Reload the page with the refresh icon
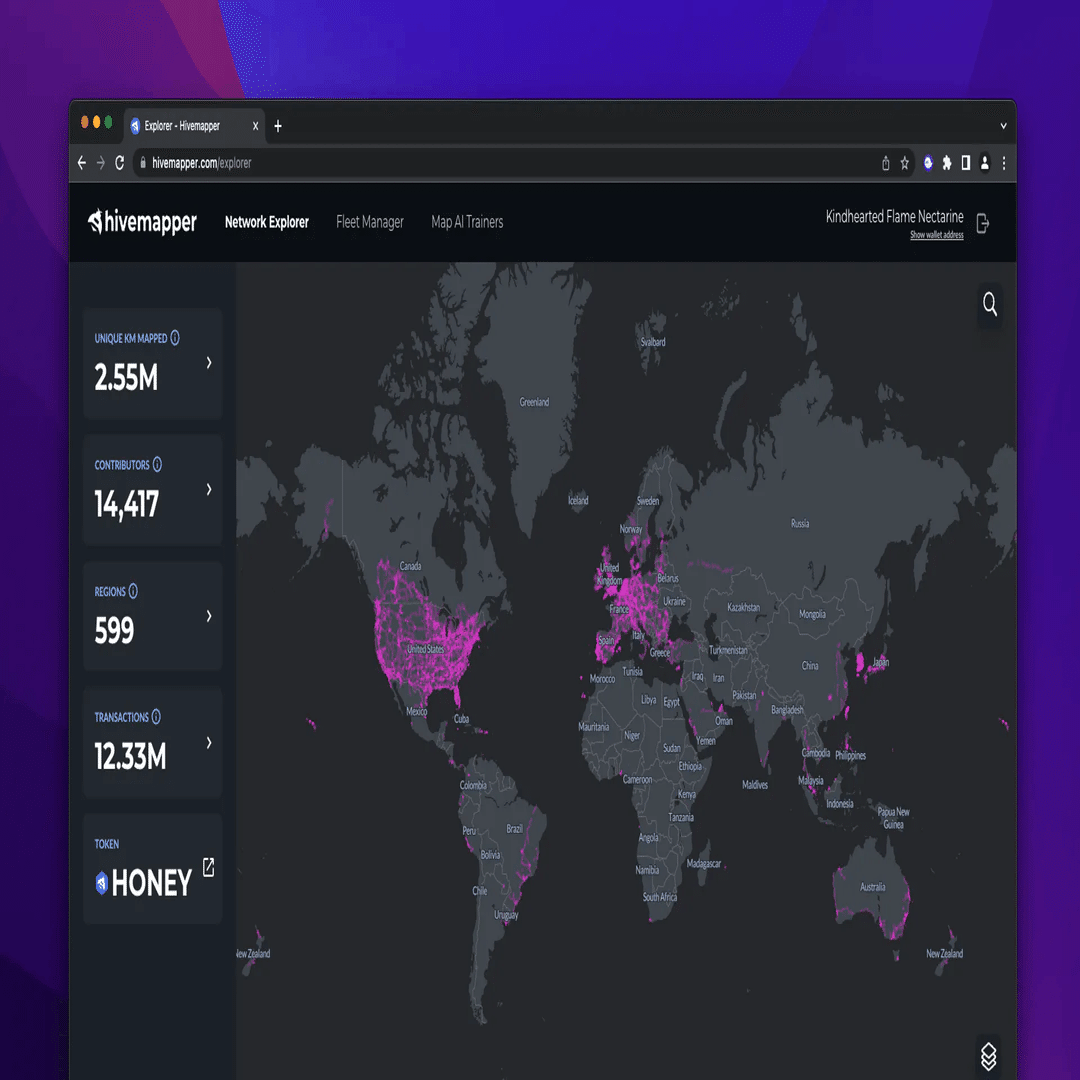This screenshot has height=1080, width=1080. [x=120, y=162]
